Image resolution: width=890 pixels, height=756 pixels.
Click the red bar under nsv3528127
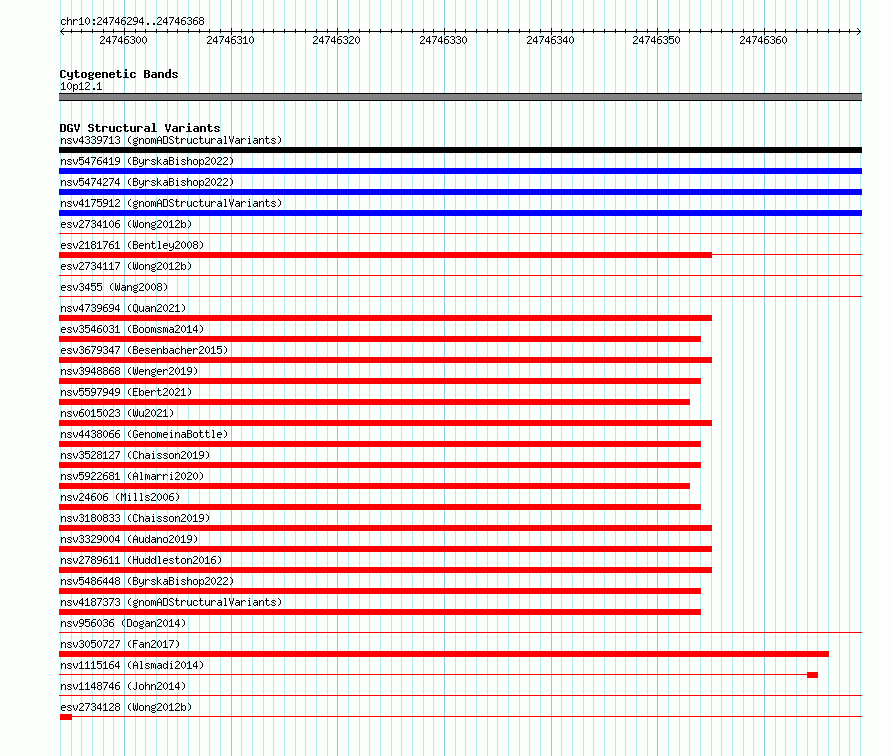point(380,465)
